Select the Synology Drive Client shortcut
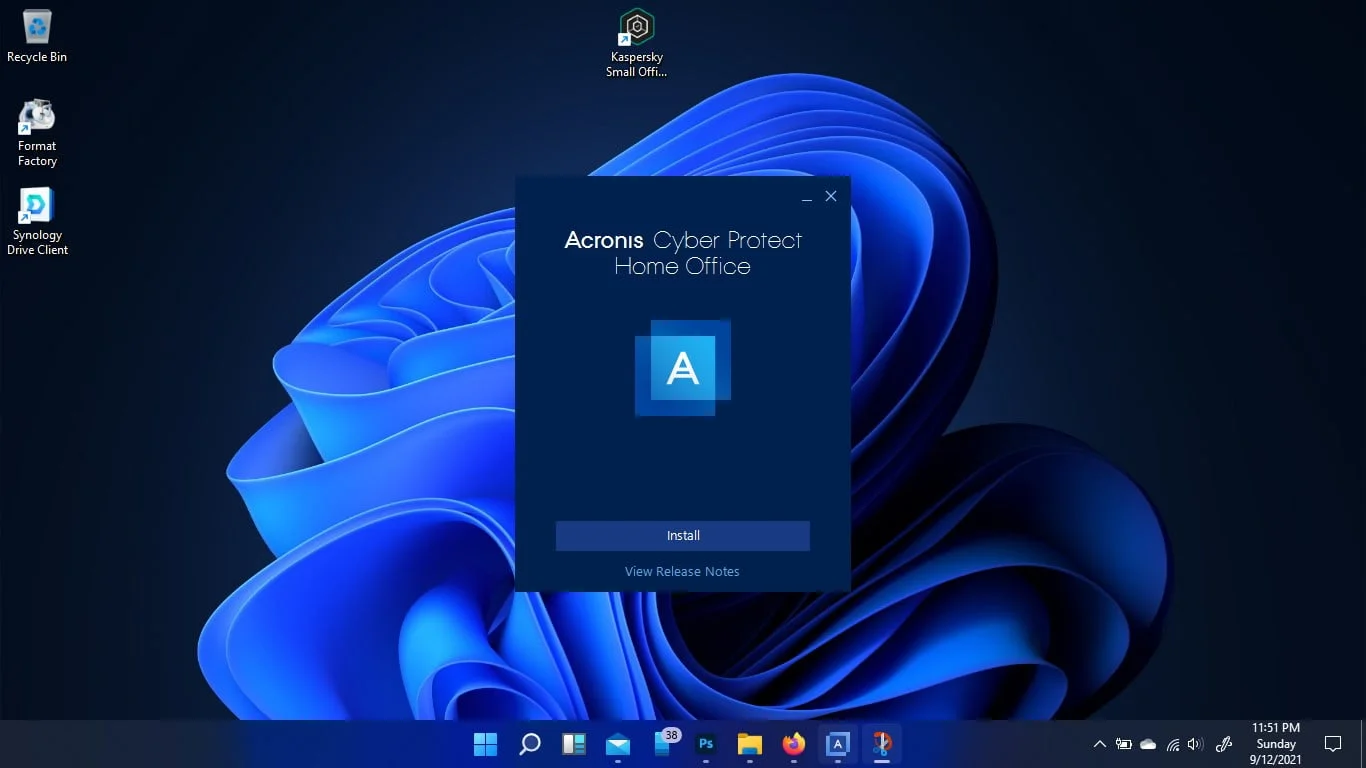This screenshot has width=1366, height=768. pos(37,221)
